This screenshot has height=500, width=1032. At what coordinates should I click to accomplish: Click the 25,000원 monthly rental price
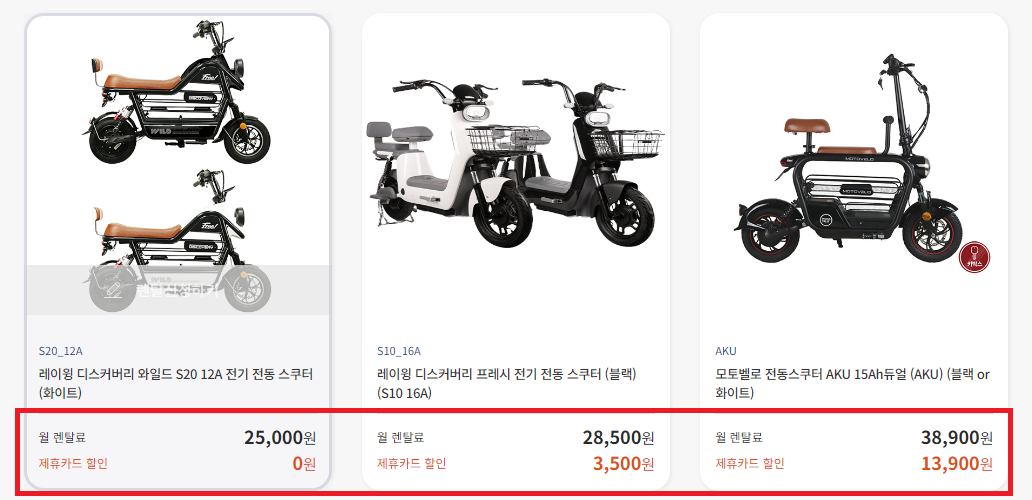[280, 438]
